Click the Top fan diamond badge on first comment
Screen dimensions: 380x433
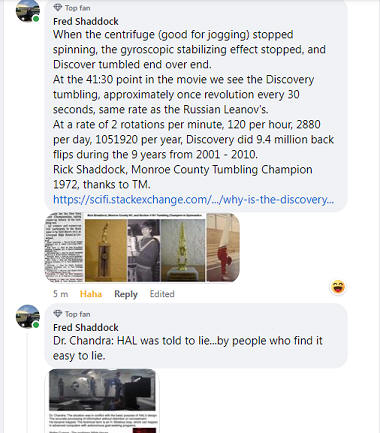(x=58, y=7)
